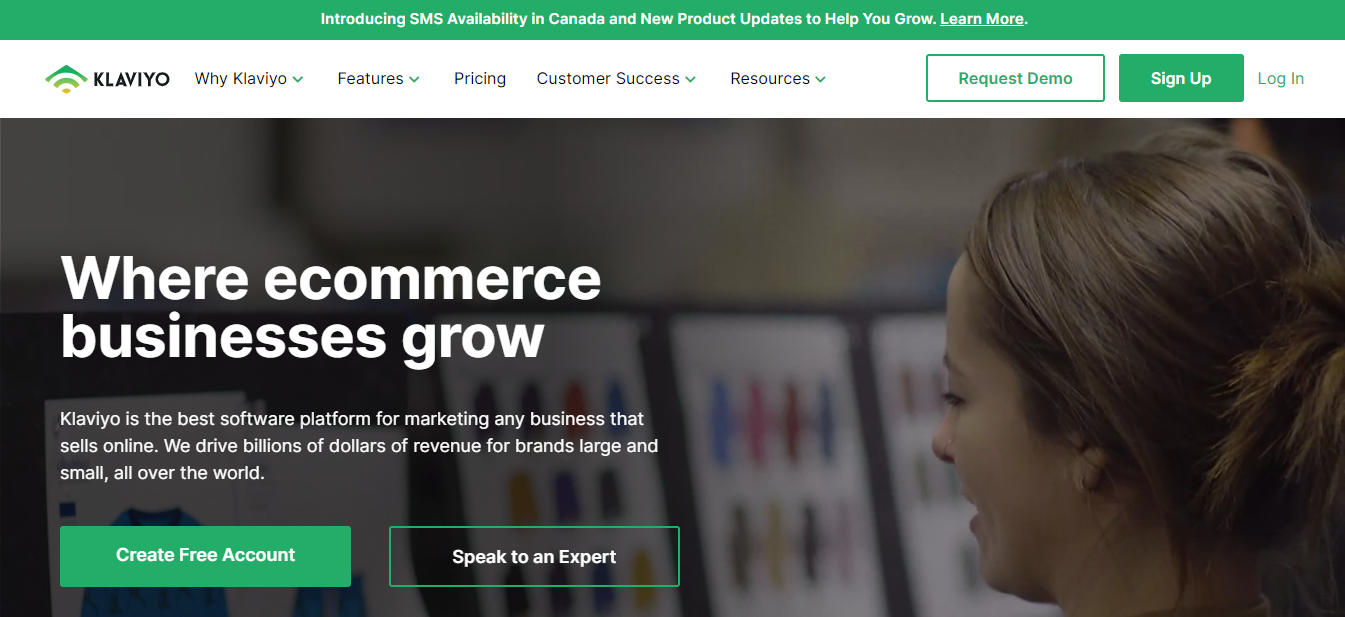Click Create Free Account button
The image size is (1345, 617).
[x=205, y=556]
